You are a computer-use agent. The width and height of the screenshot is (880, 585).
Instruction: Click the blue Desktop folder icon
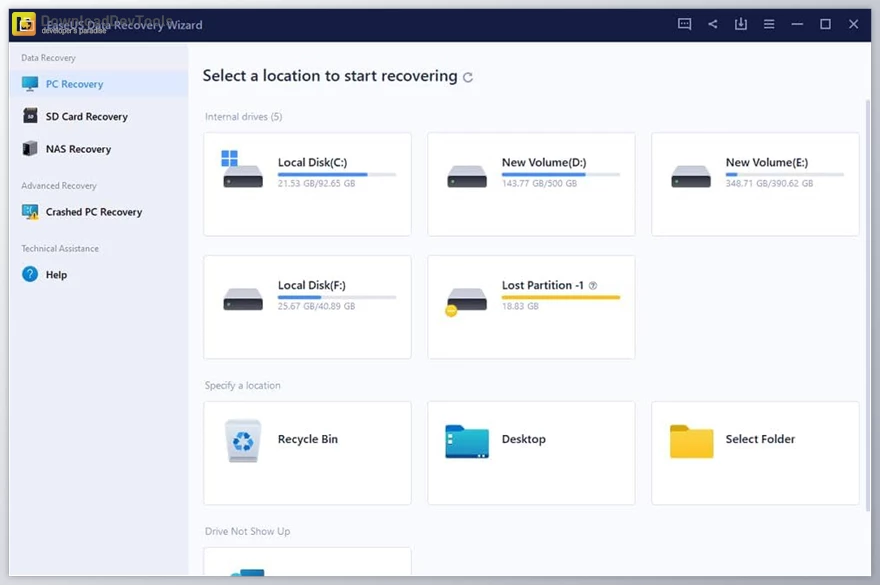466,442
